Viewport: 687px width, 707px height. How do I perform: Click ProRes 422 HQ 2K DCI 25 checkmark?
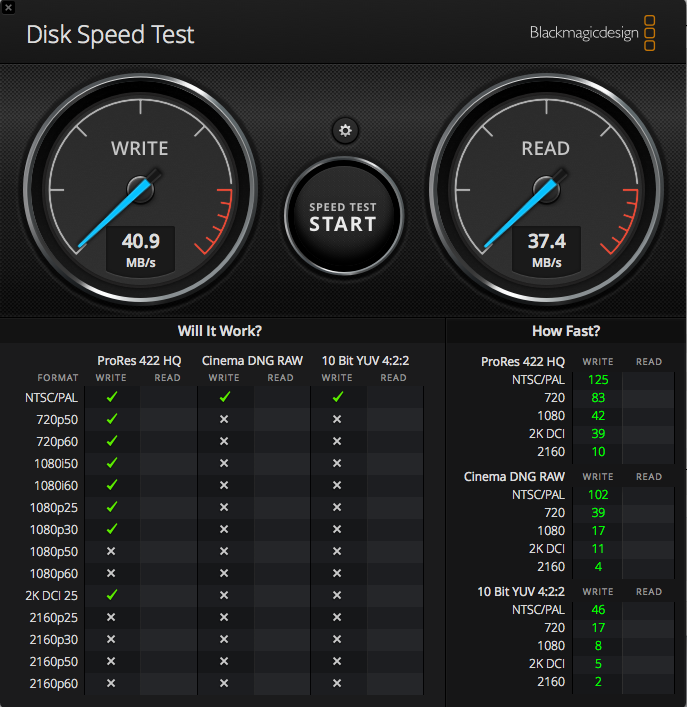pos(111,595)
